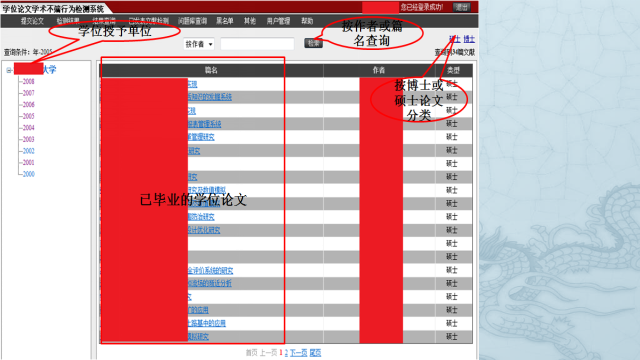Click page 2 in pagination
This screenshot has width=640, height=360.
pyautogui.click(x=286, y=353)
